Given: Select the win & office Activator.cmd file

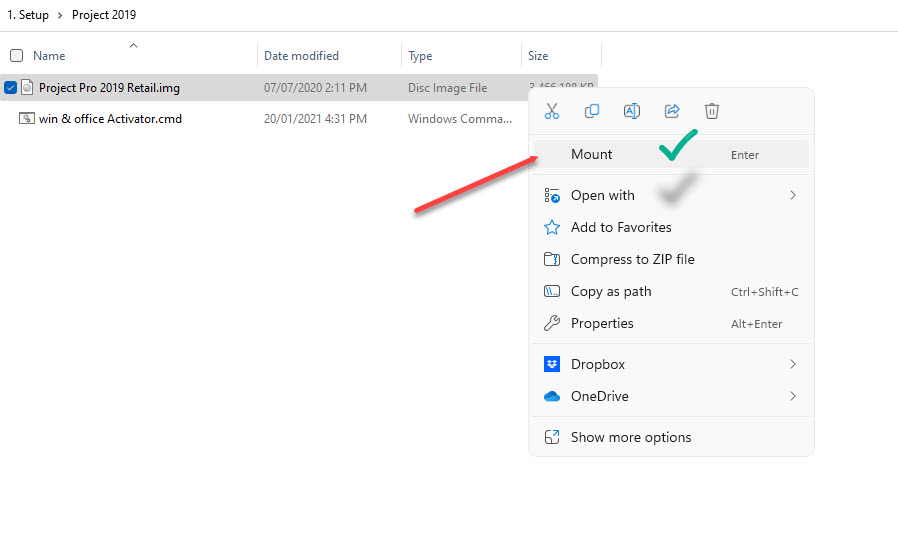Looking at the screenshot, I should pos(111,119).
